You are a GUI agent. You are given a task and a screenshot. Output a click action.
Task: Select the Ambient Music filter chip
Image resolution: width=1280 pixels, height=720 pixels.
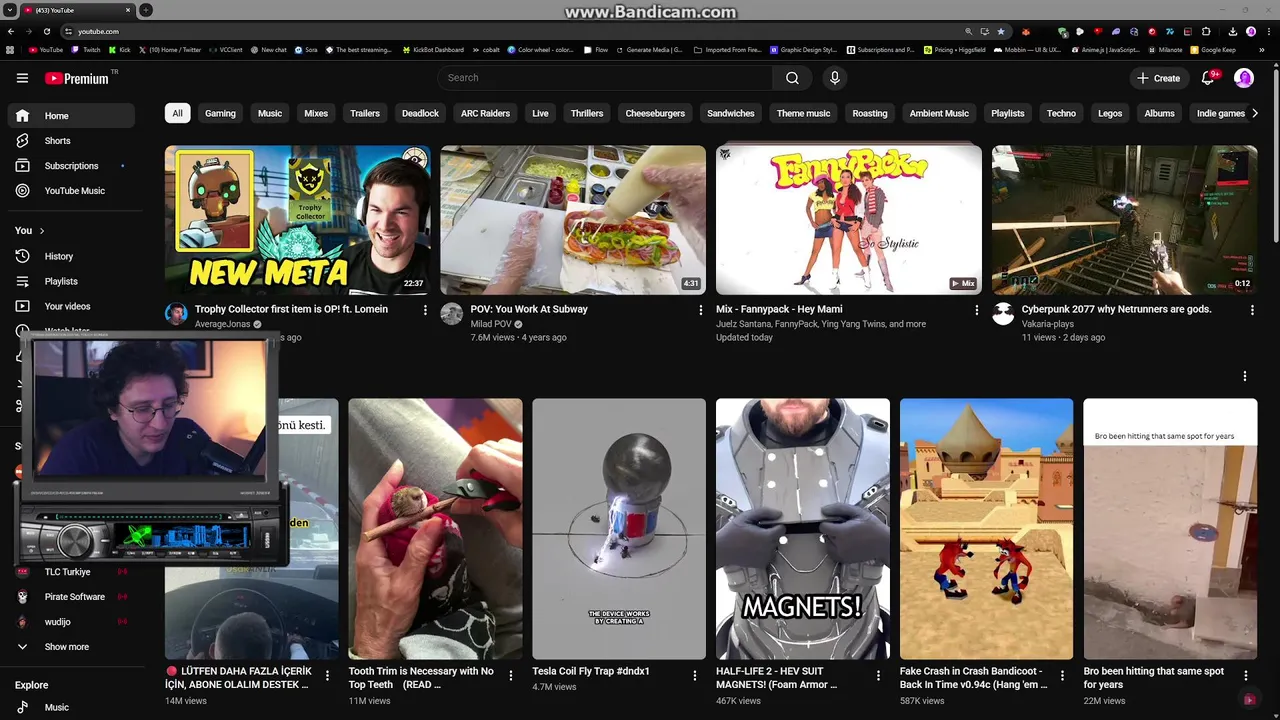coord(939,114)
